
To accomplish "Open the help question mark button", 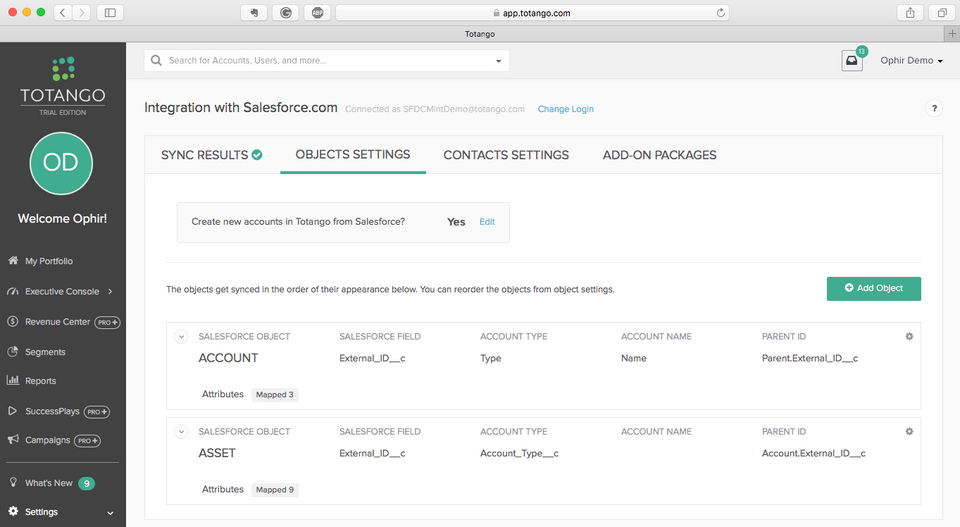I will [x=934, y=108].
